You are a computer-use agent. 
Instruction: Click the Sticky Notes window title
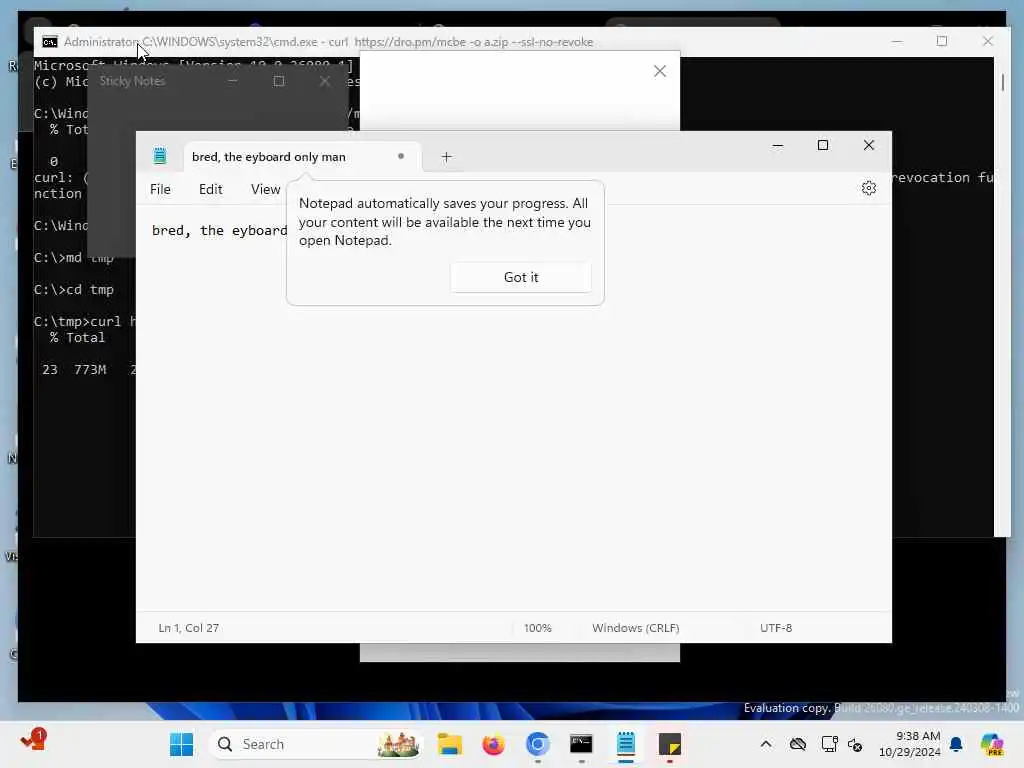coord(132,81)
